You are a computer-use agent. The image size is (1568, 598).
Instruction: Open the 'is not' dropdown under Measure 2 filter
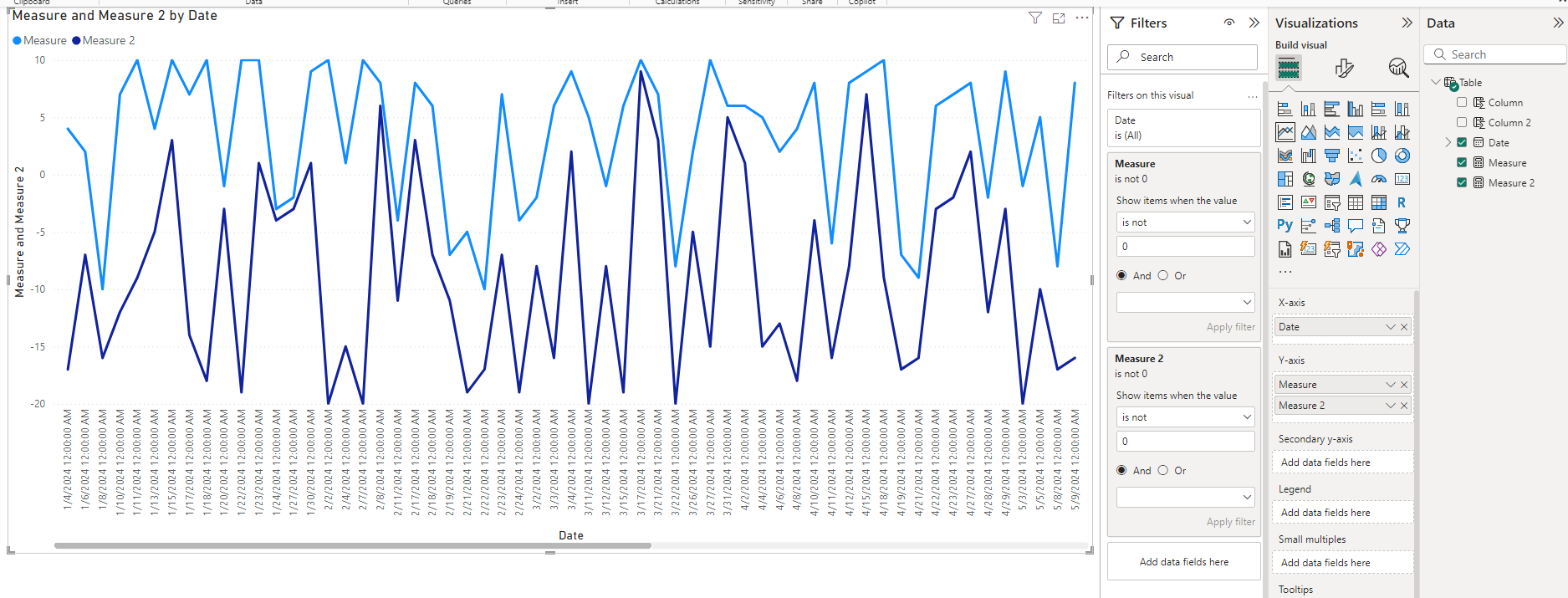tap(1186, 417)
